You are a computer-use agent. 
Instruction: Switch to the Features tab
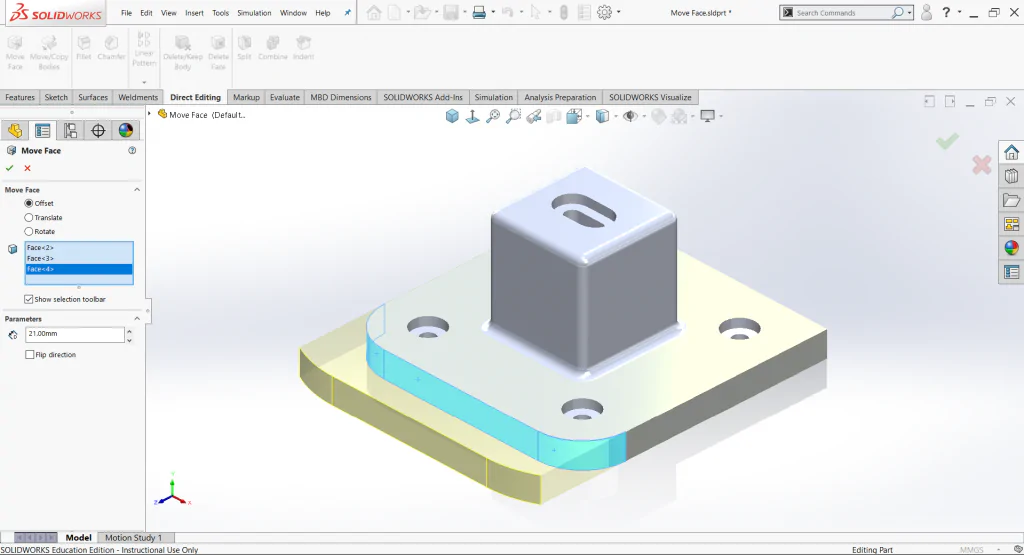[20, 97]
